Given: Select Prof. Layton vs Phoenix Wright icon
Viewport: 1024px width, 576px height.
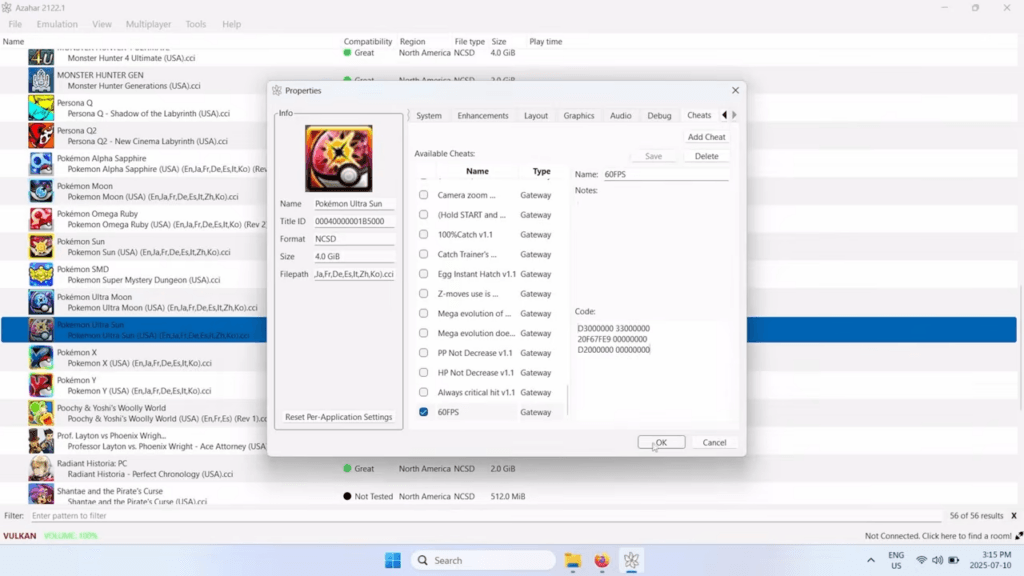Looking at the screenshot, I should [40, 441].
